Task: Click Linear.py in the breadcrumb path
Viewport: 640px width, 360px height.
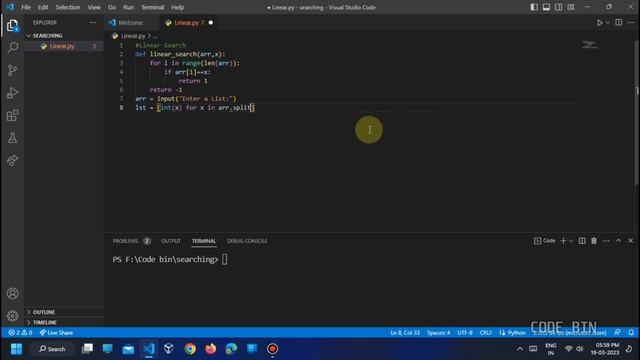Action: click(x=133, y=36)
